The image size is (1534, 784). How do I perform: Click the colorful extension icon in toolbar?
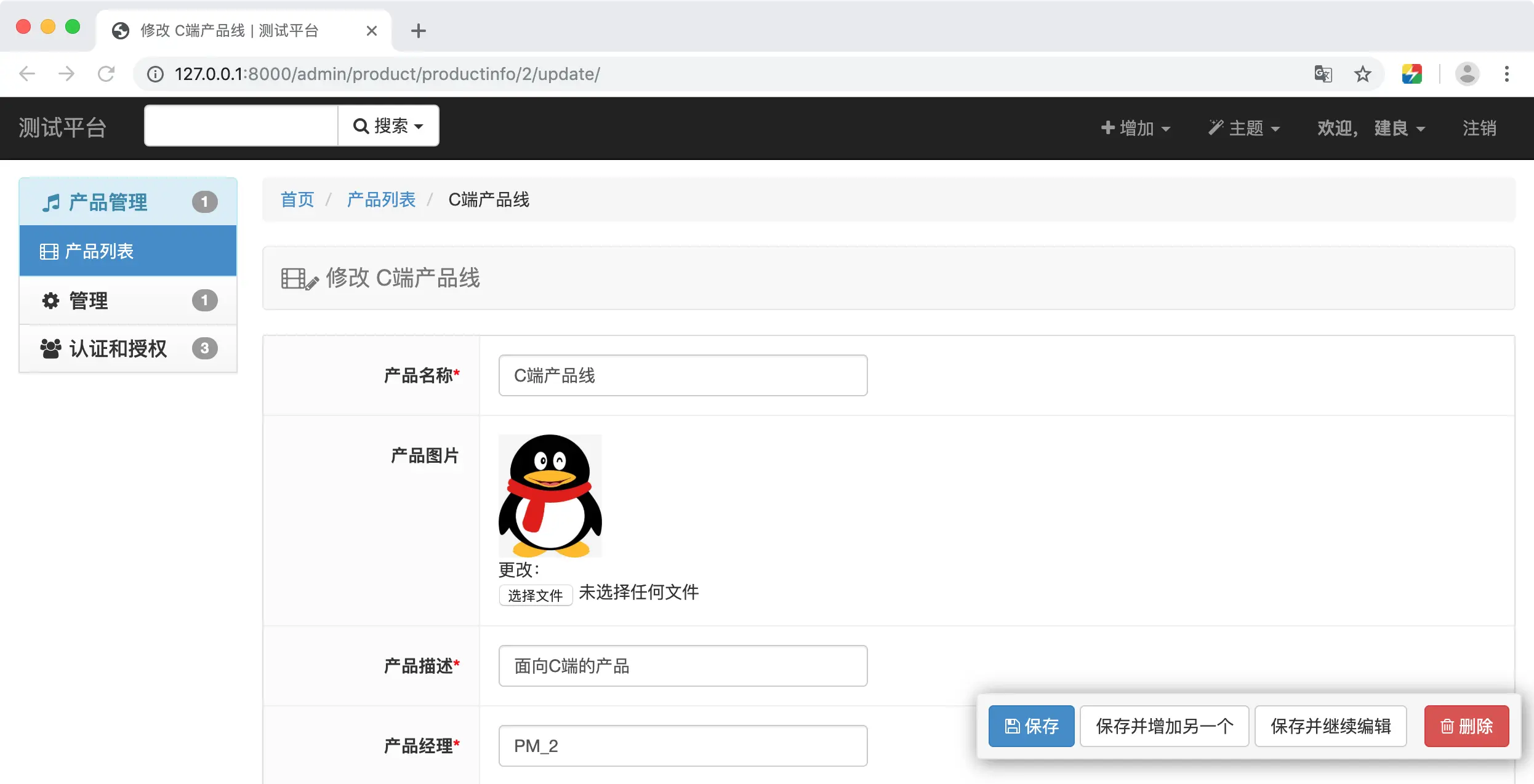click(1412, 74)
